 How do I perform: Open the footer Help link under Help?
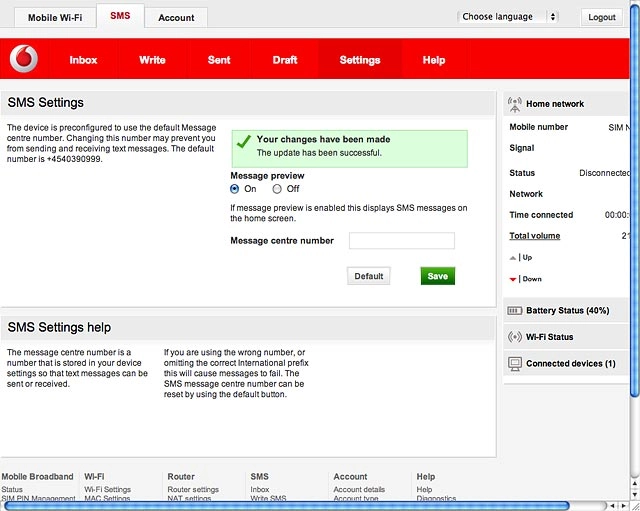tap(424, 489)
